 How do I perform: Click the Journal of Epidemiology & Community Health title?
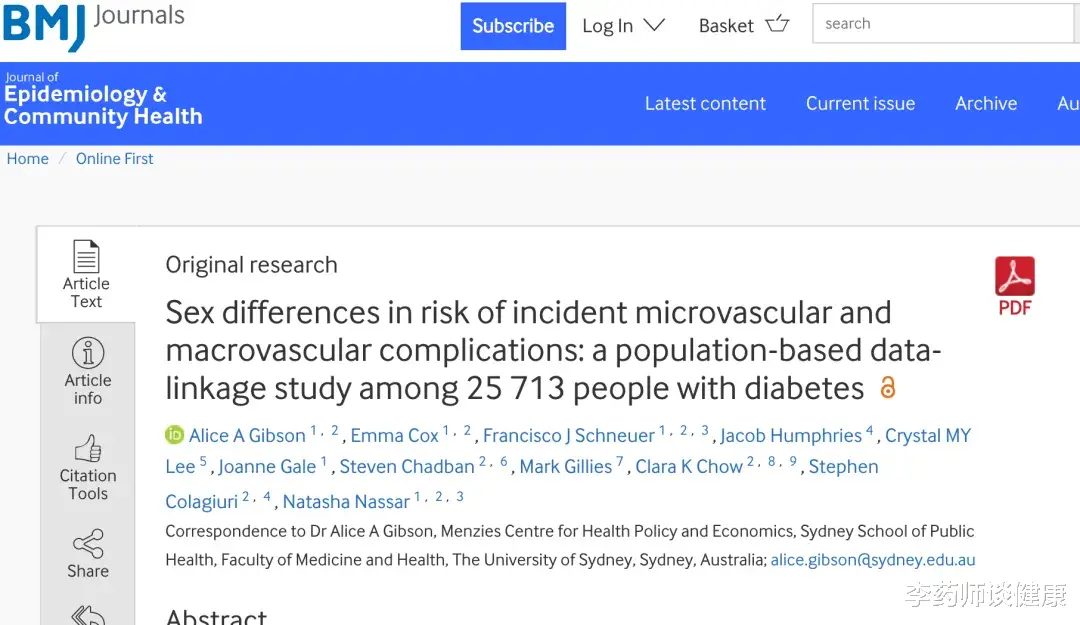103,101
